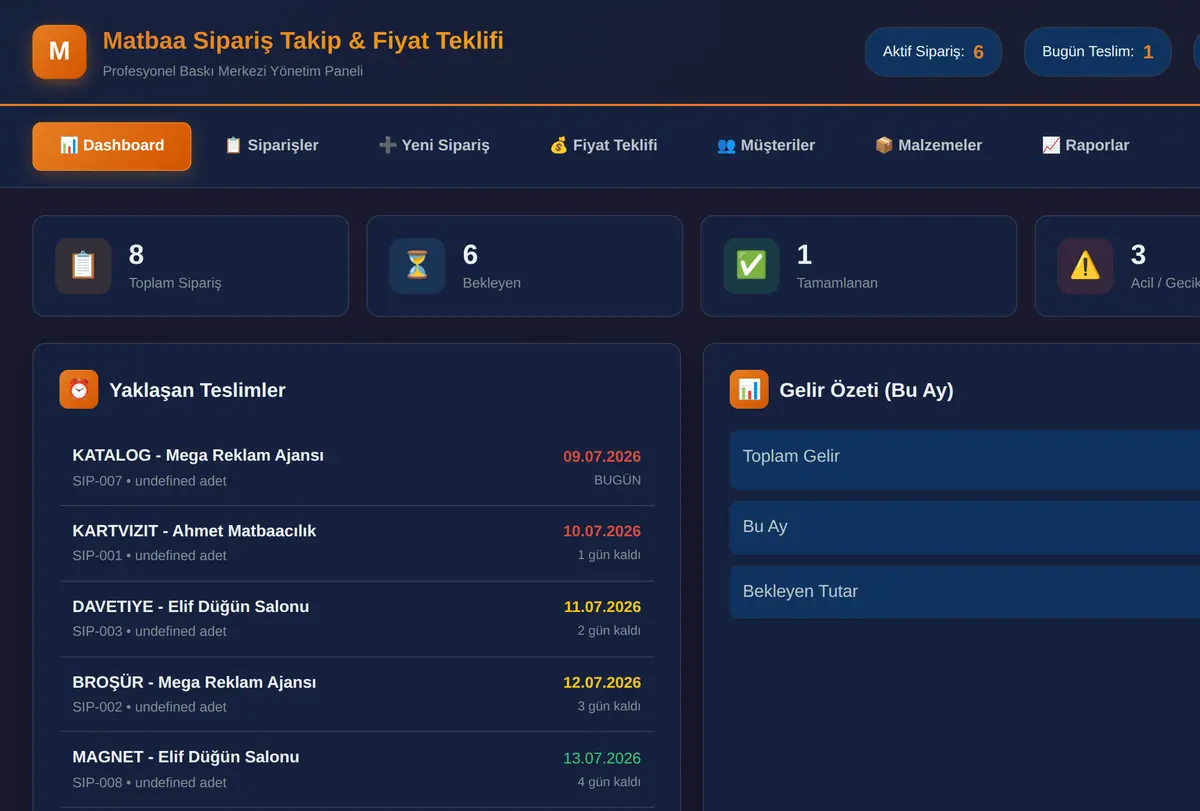Open the Dashboard tab
Viewport: 1200px width, 811px height.
[x=112, y=146]
